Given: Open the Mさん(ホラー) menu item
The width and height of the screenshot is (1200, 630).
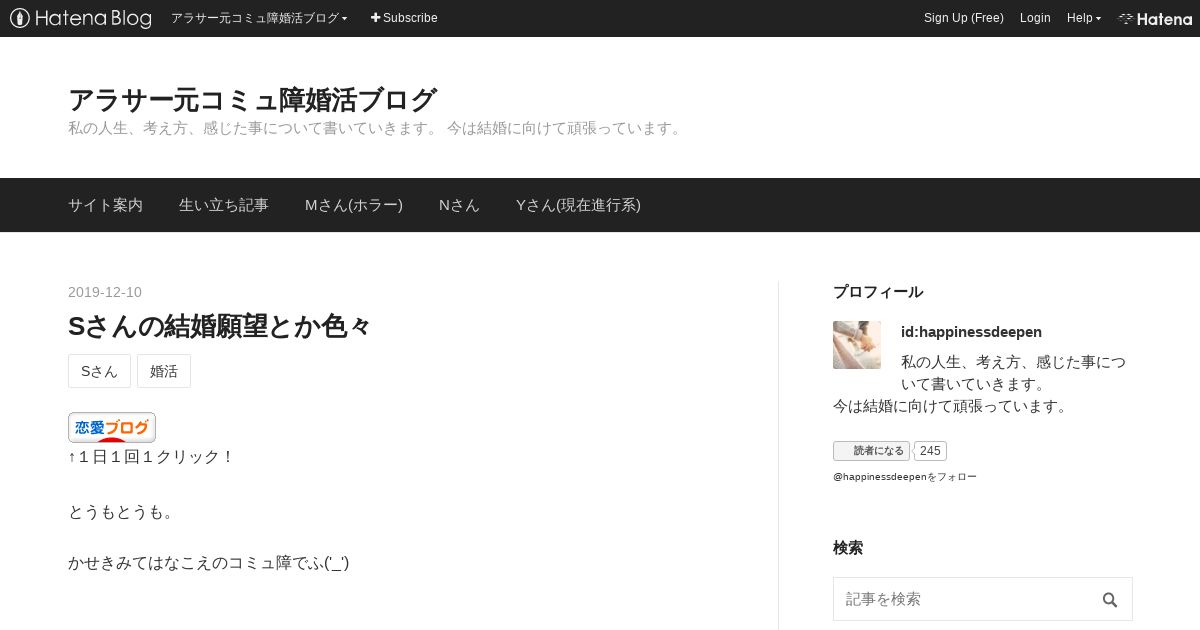Looking at the screenshot, I should (354, 205).
